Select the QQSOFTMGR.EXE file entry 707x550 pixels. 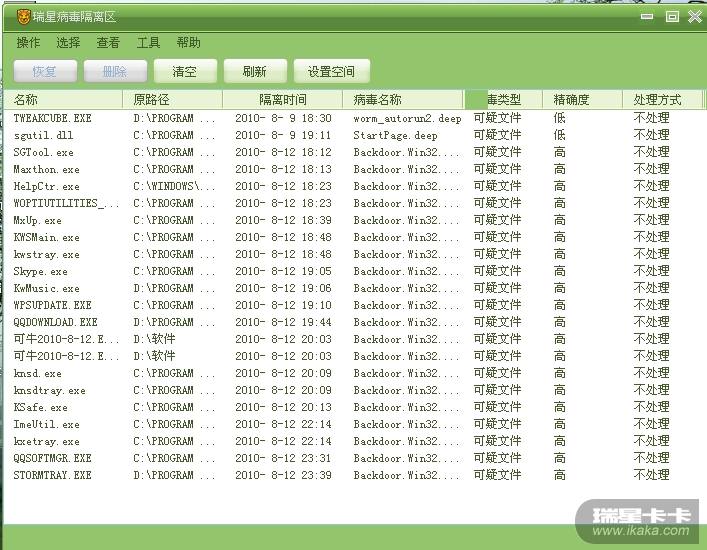tap(52, 458)
